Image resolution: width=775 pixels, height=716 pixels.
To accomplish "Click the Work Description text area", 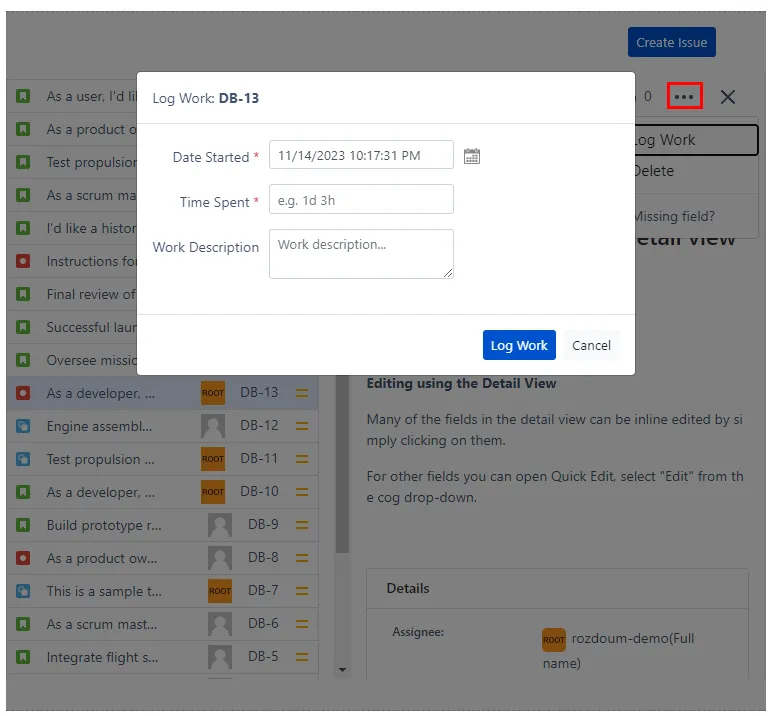I will coord(361,254).
